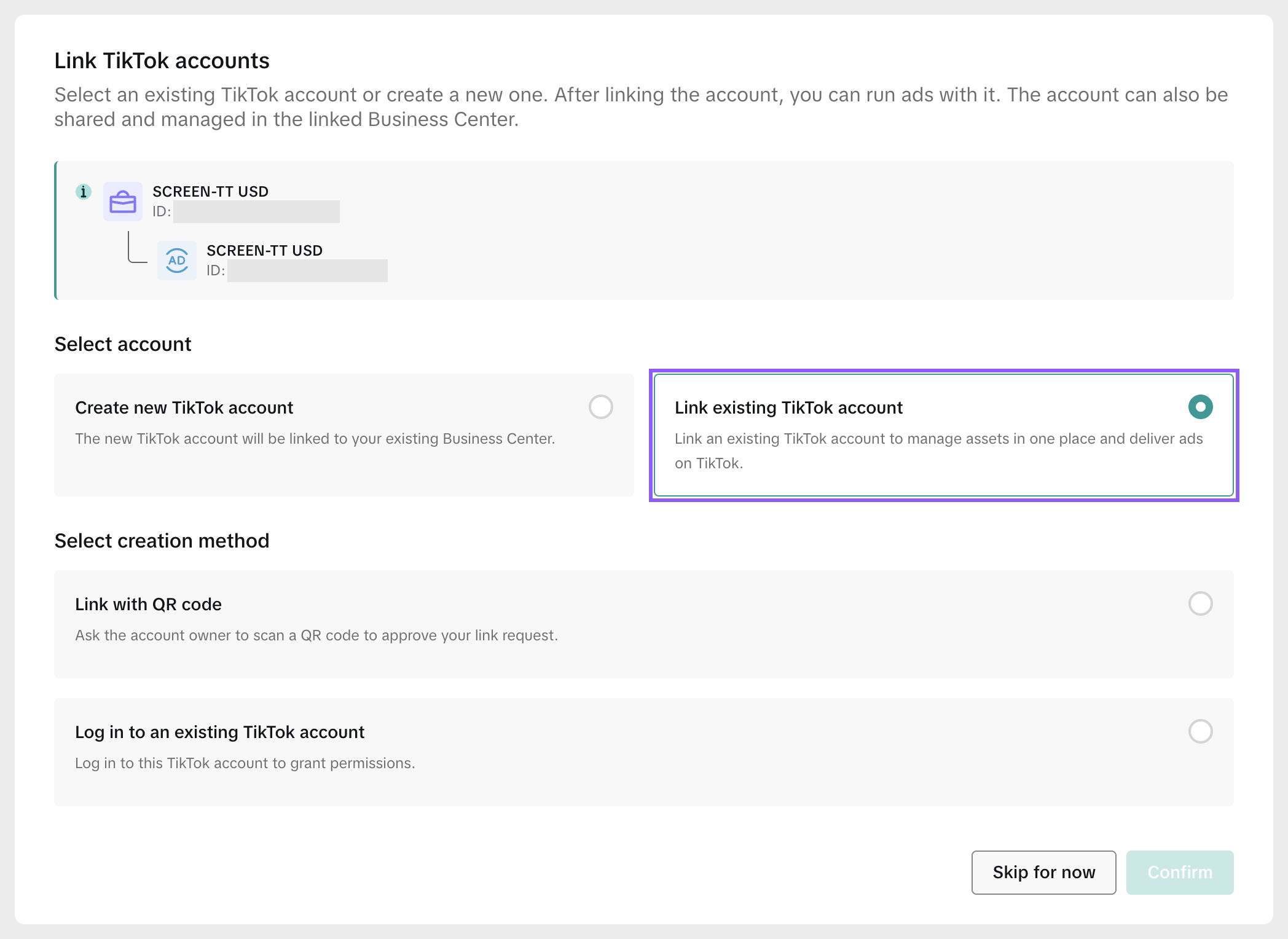Viewport: 1288px width, 939px height.
Task: Click the Link existing TikTok account title
Action: 789,407
